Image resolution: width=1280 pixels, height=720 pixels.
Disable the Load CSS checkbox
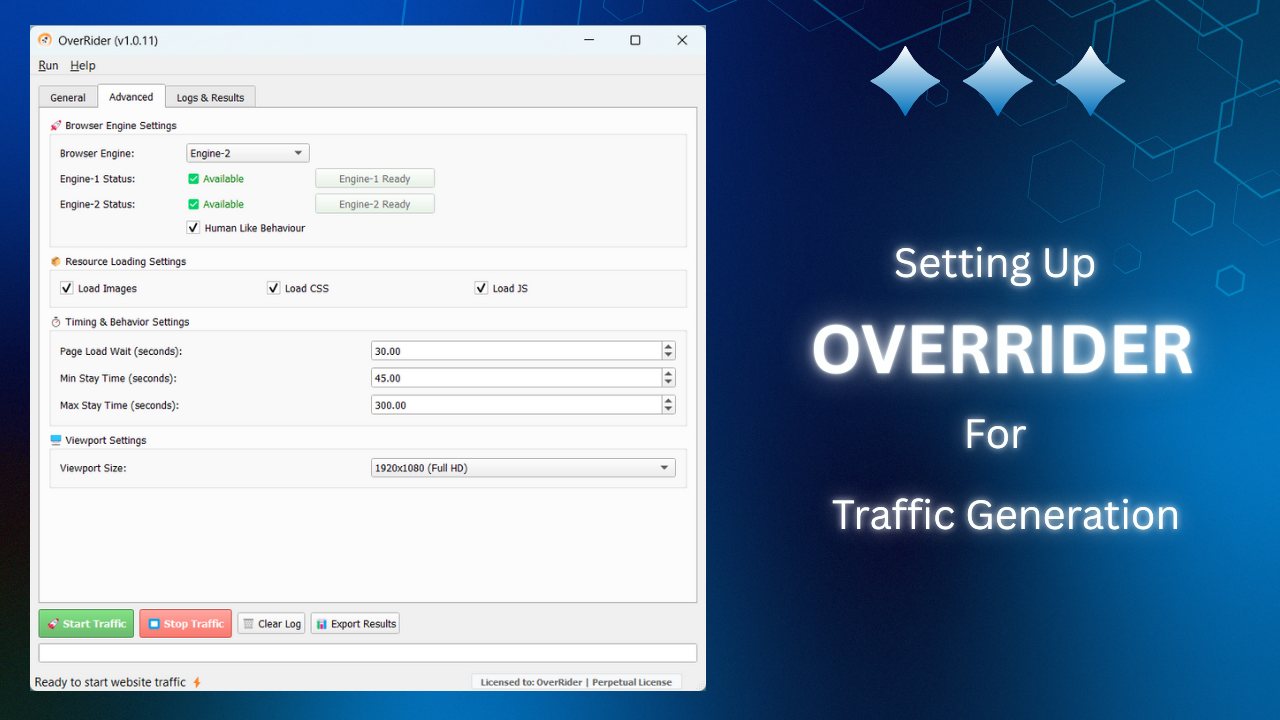point(274,288)
